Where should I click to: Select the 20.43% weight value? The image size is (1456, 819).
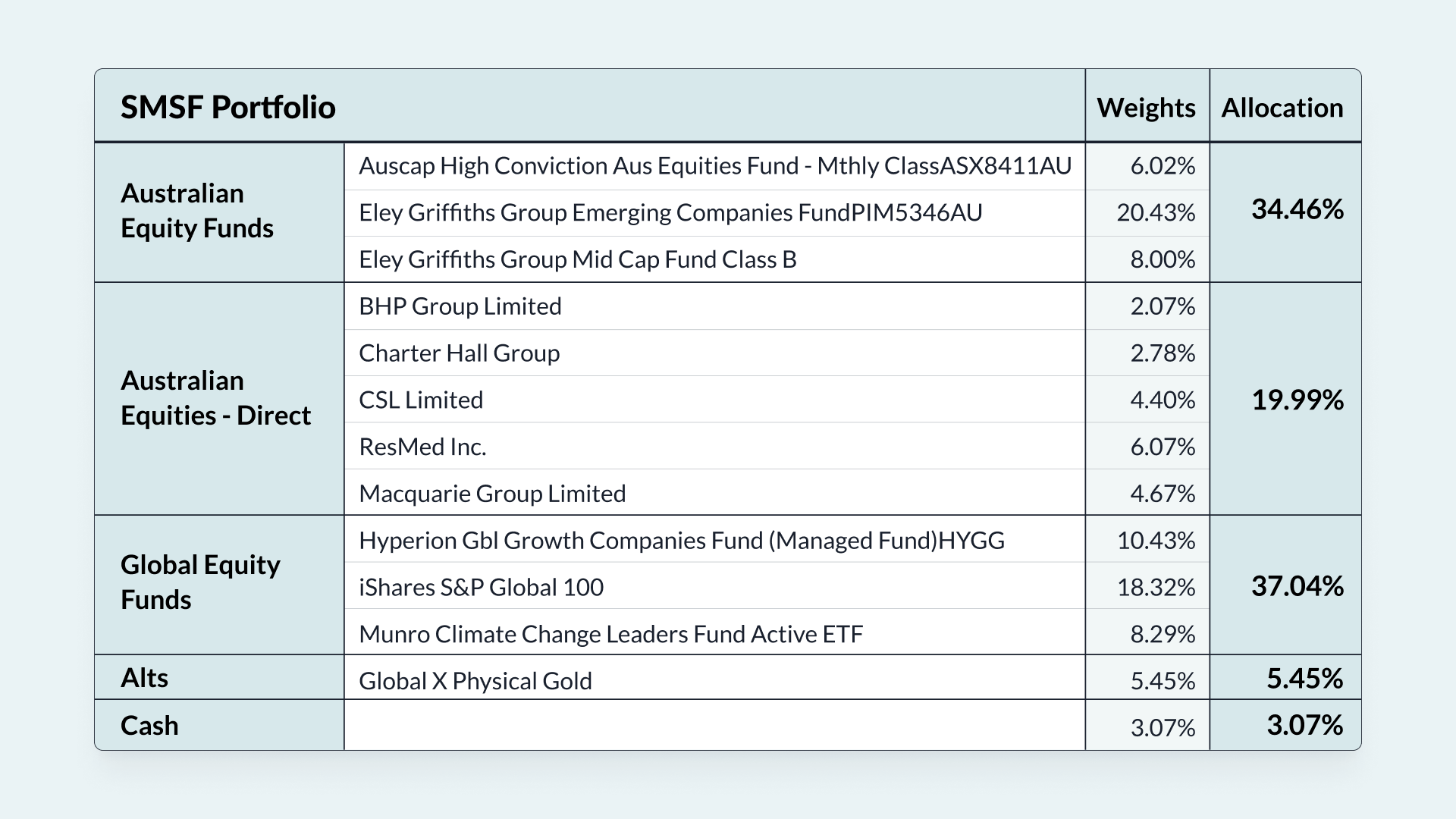click(1155, 213)
